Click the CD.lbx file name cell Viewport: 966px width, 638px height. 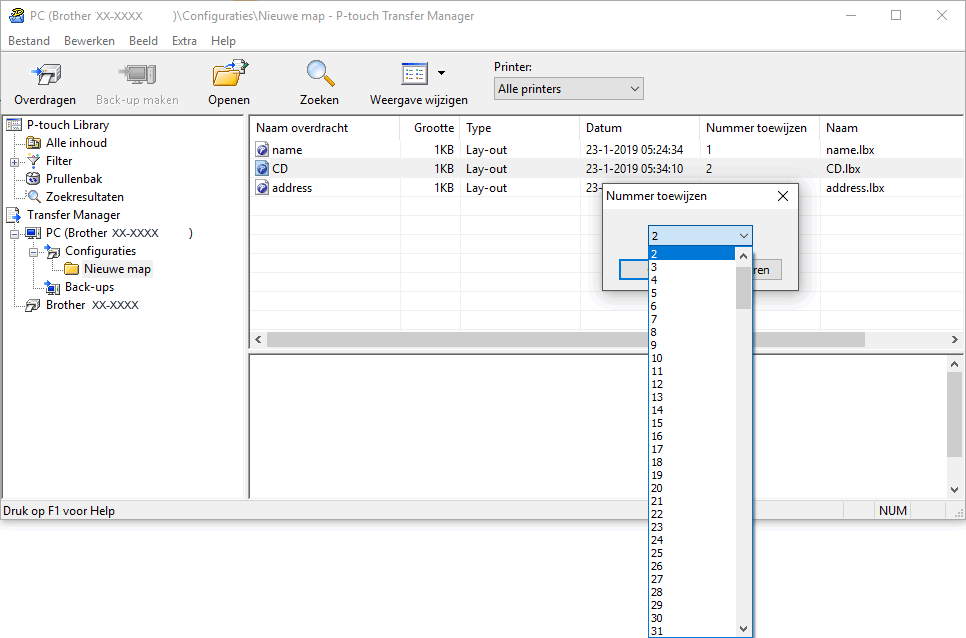click(843, 169)
